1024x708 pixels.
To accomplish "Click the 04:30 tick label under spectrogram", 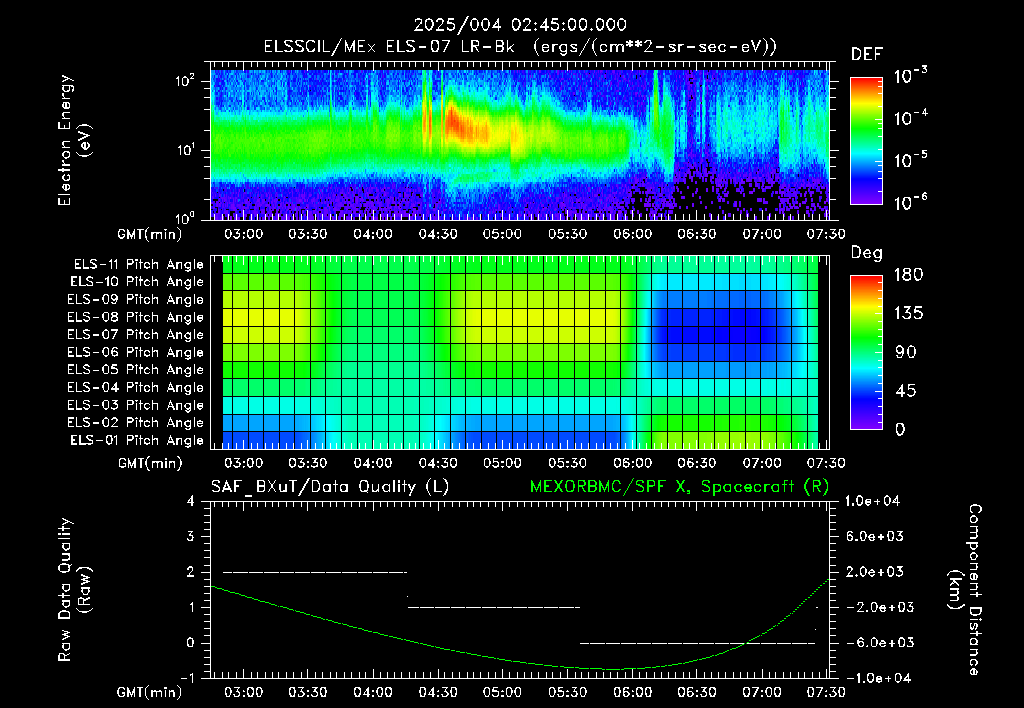I will tap(438, 234).
